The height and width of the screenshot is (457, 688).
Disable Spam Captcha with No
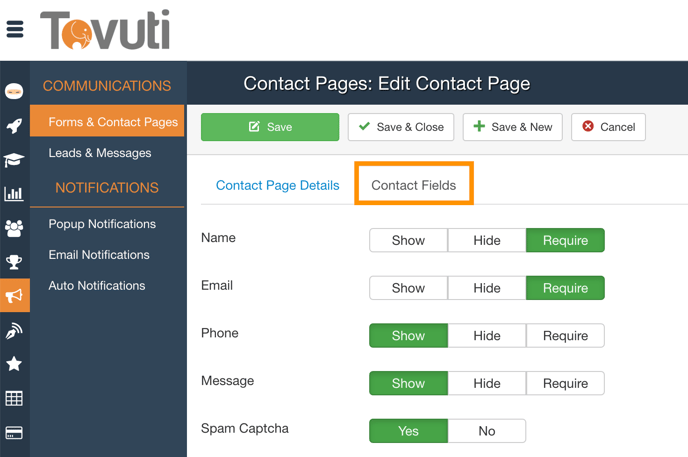pos(487,431)
